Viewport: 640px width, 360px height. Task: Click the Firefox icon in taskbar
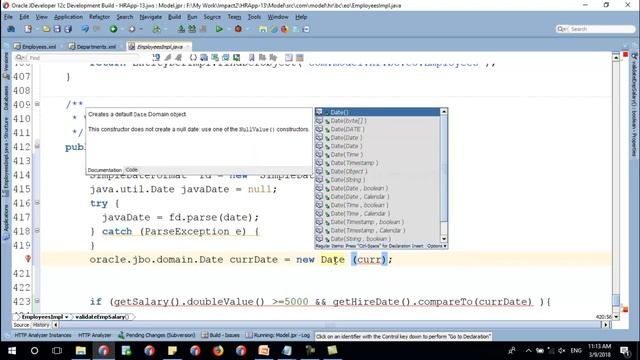tap(218, 350)
